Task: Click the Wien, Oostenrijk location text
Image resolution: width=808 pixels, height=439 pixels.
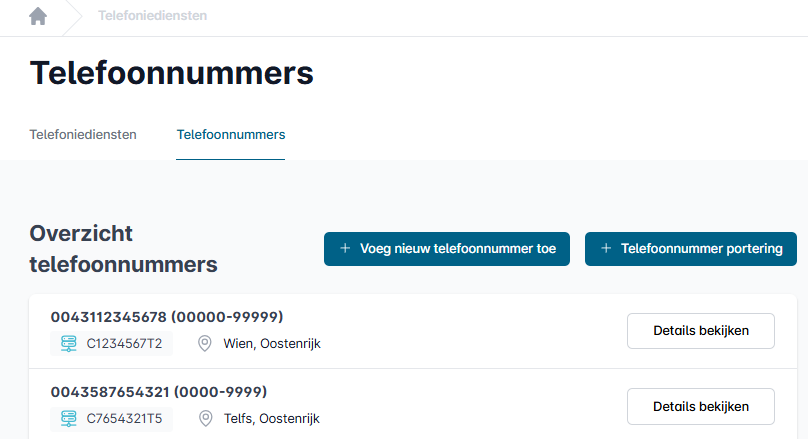Action: tap(272, 344)
